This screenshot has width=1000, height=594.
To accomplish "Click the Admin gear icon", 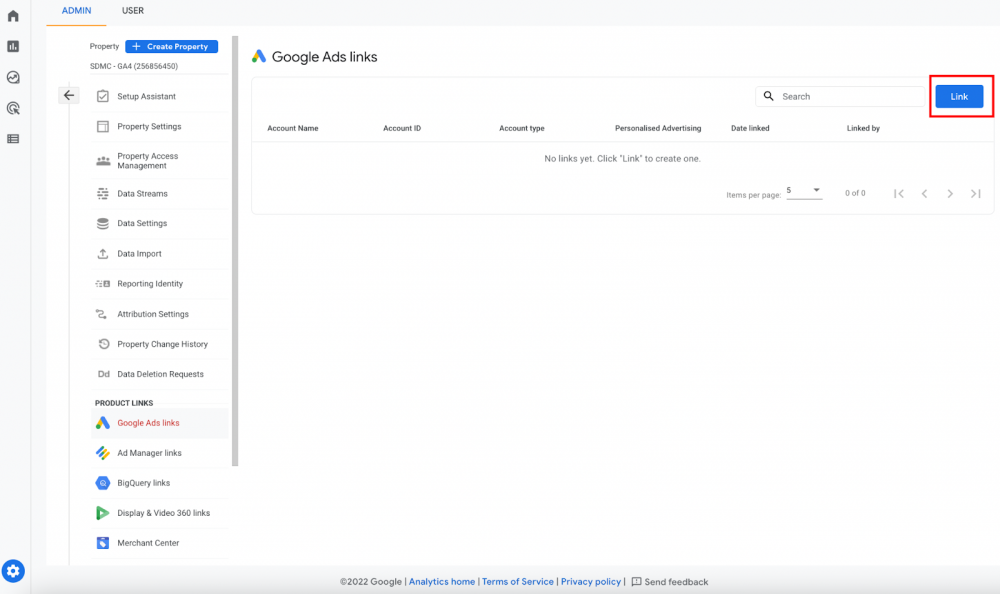I will [13, 571].
